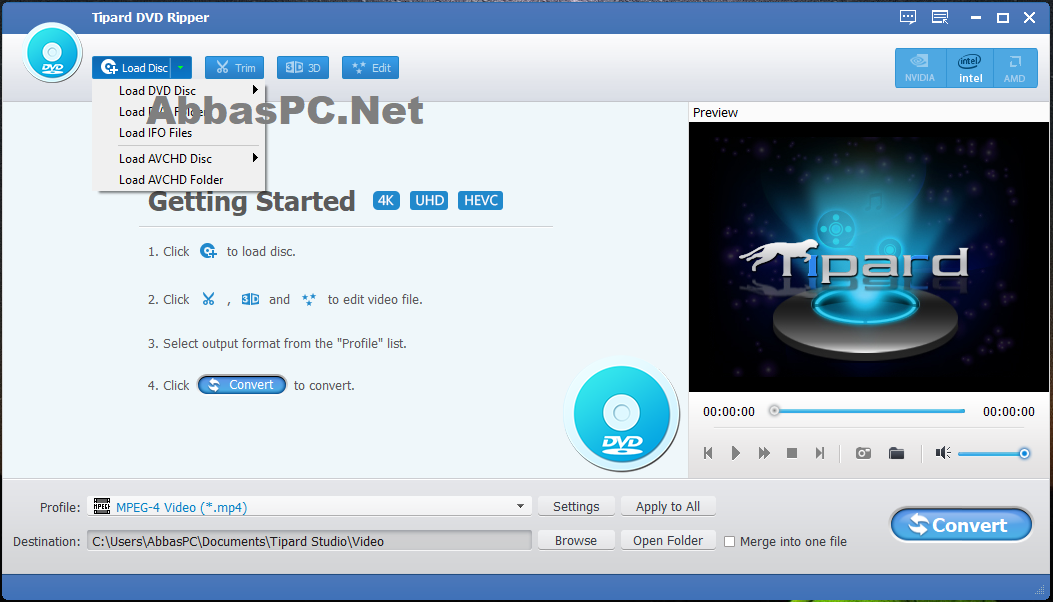Click the large DVD disc icon
This screenshot has height=602, width=1053.
click(622, 413)
